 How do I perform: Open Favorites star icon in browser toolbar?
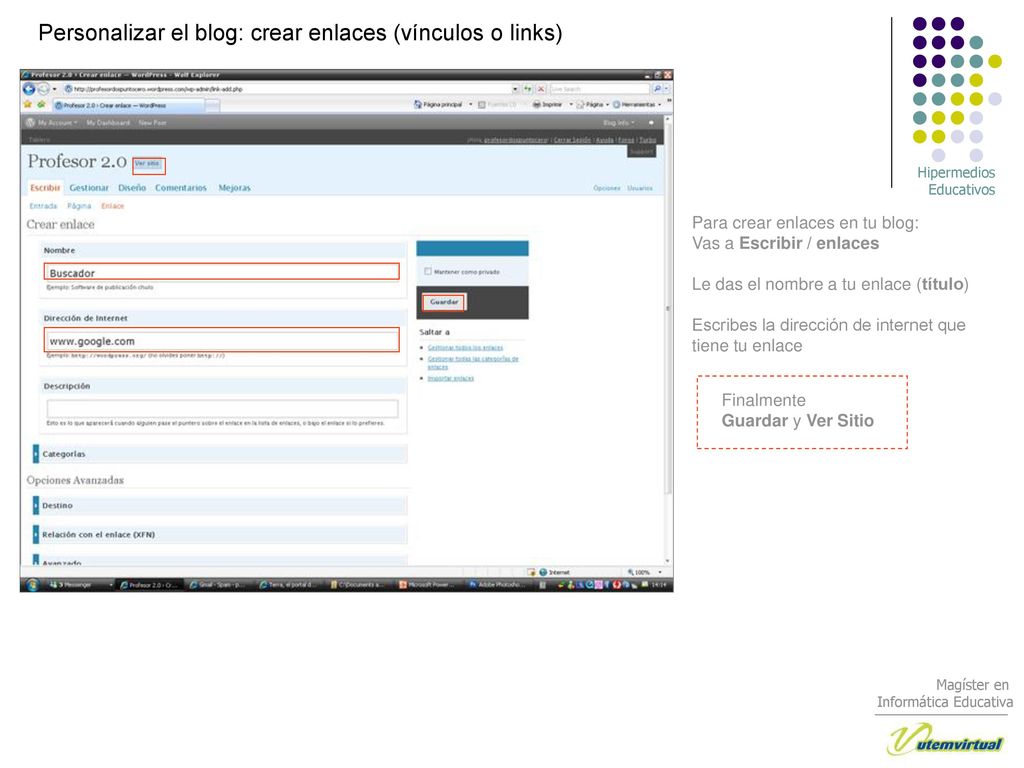27,104
